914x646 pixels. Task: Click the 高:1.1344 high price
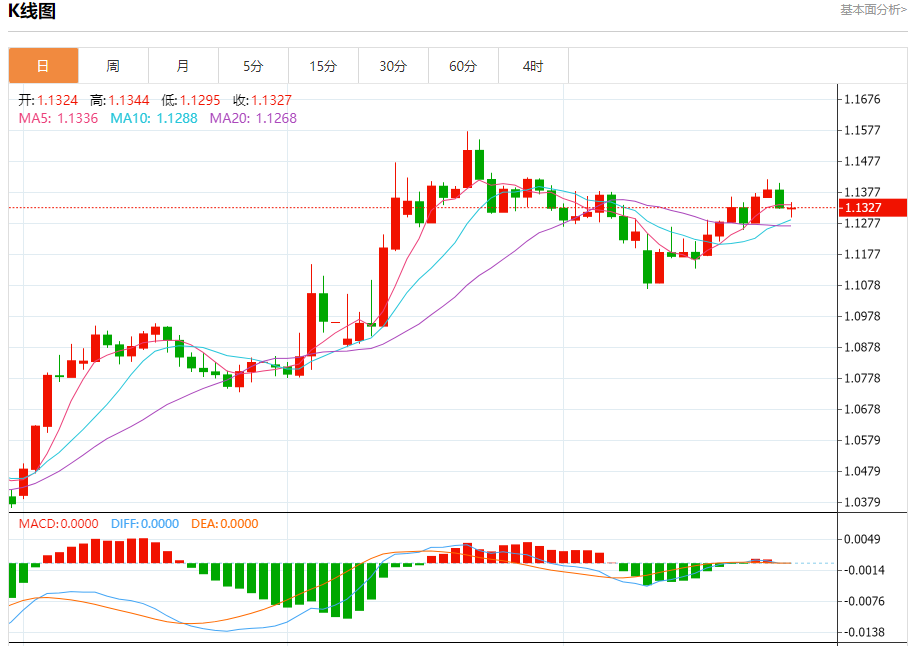point(119,100)
